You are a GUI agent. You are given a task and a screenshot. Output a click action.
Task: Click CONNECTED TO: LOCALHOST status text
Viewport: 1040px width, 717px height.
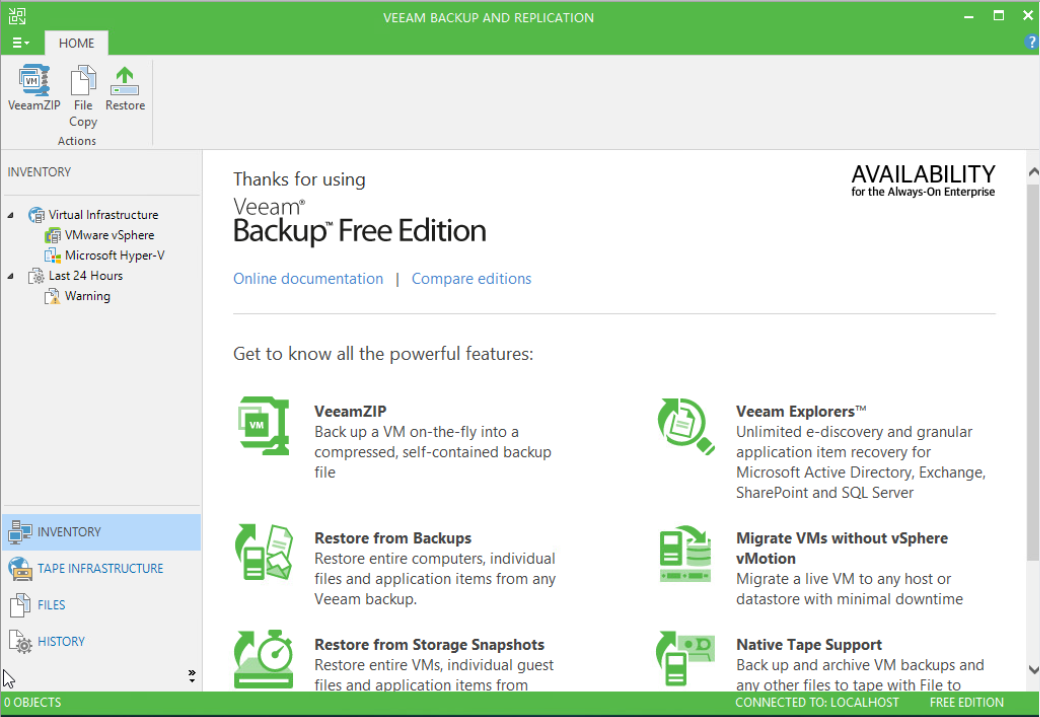click(817, 702)
